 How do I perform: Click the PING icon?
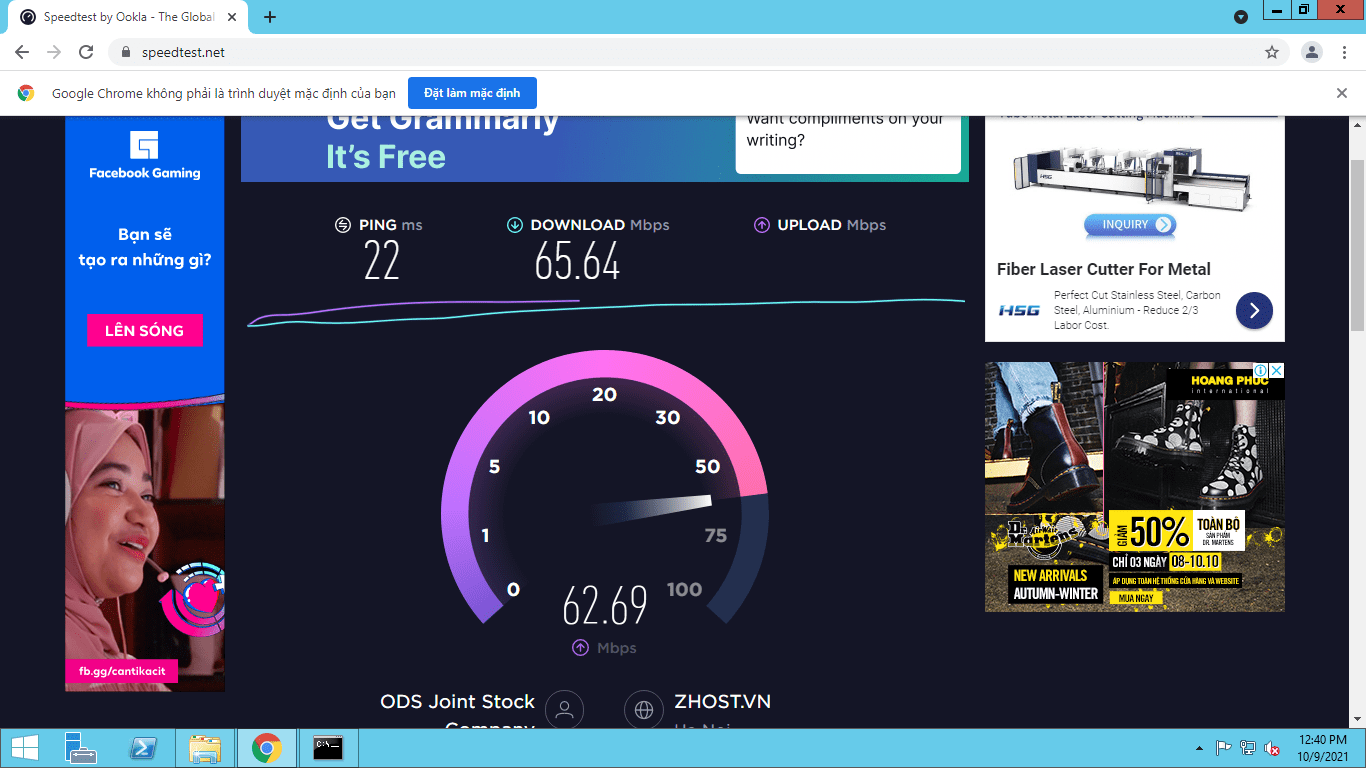pos(343,225)
